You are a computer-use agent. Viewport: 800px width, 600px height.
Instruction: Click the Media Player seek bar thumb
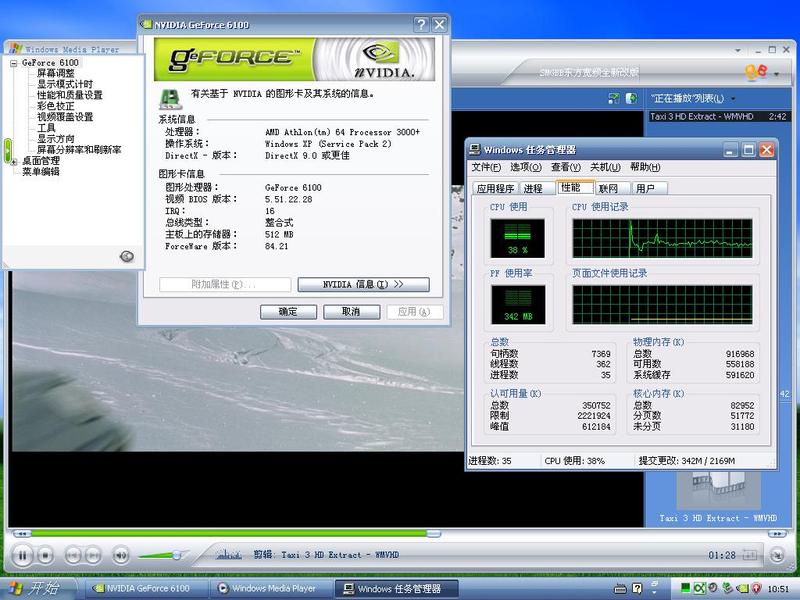coord(433,534)
